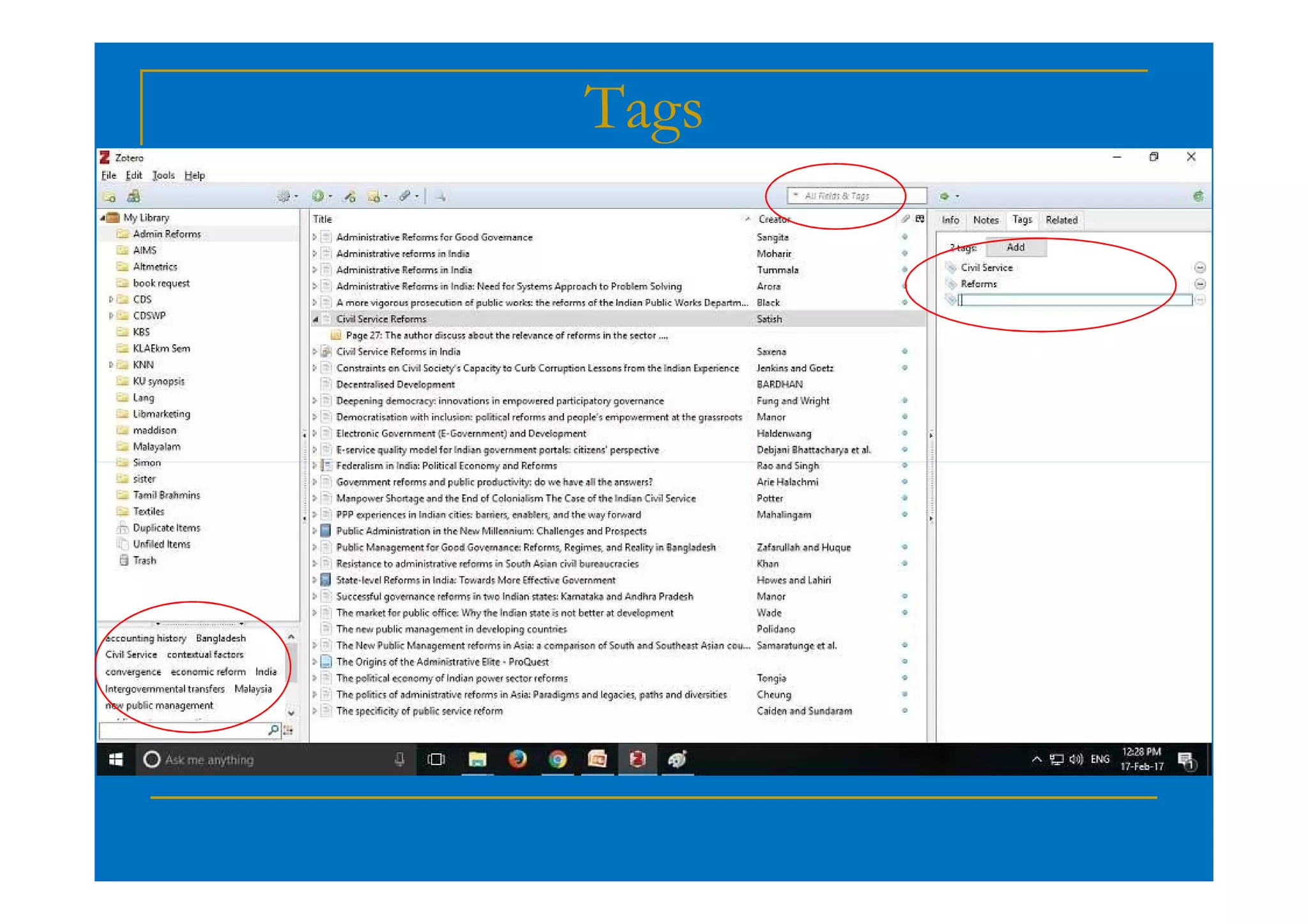Screen dimensions: 1308x924
Task: Open the Actions gear menu
Action: pyautogui.click(x=285, y=196)
